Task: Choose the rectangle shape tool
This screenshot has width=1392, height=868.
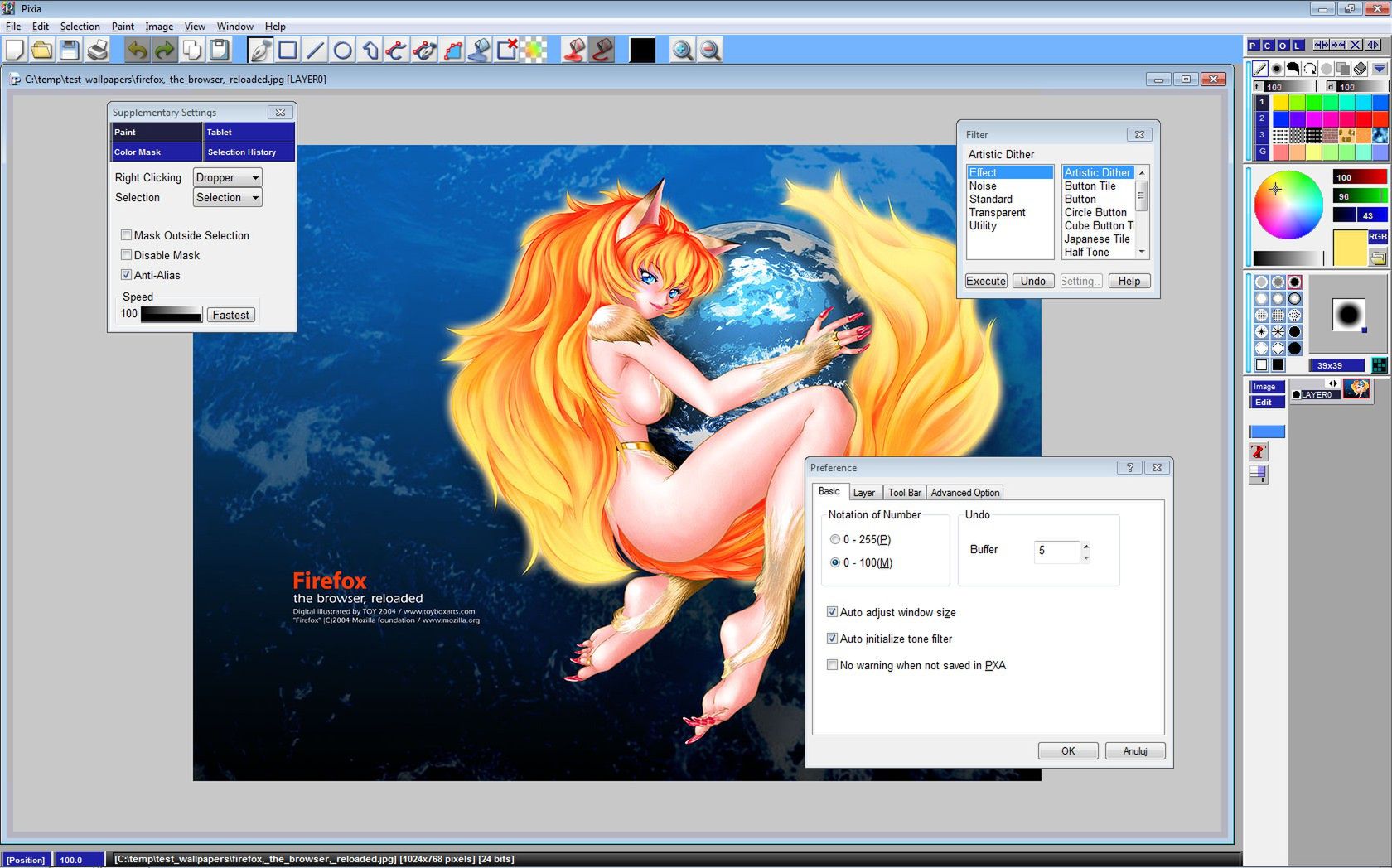Action: (288, 51)
